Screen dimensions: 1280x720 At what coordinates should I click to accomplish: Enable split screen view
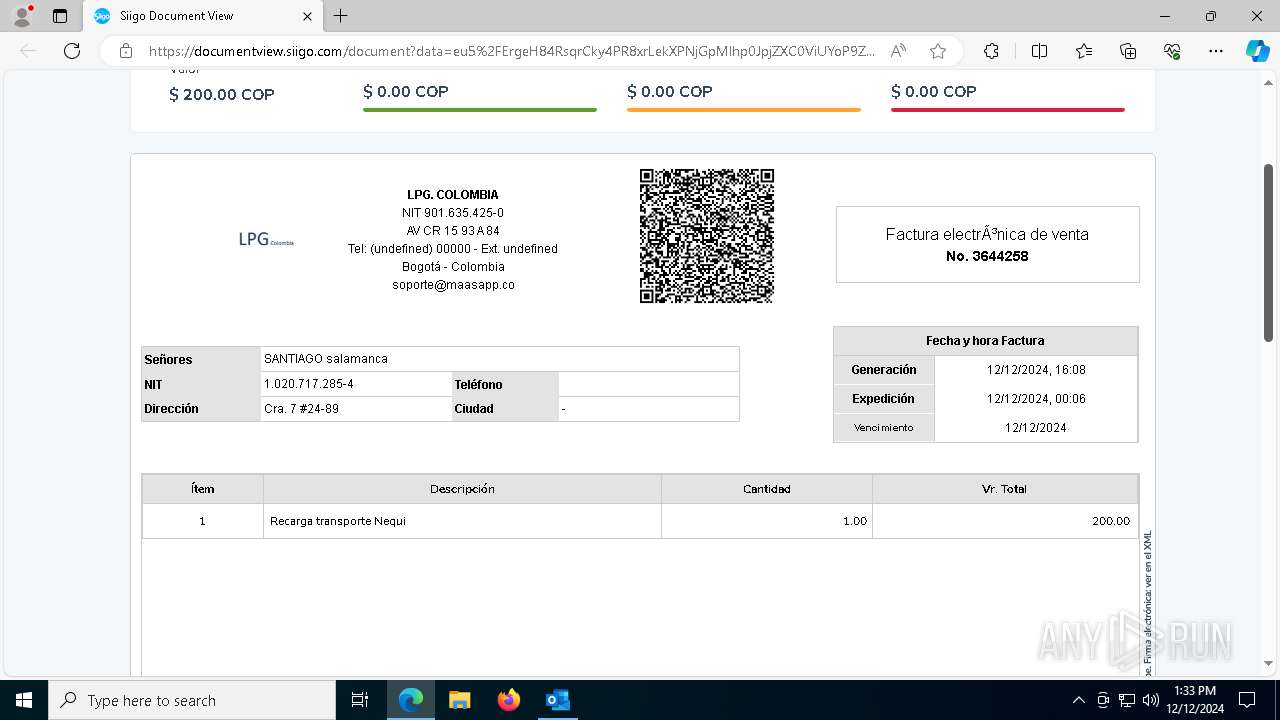pyautogui.click(x=1039, y=51)
